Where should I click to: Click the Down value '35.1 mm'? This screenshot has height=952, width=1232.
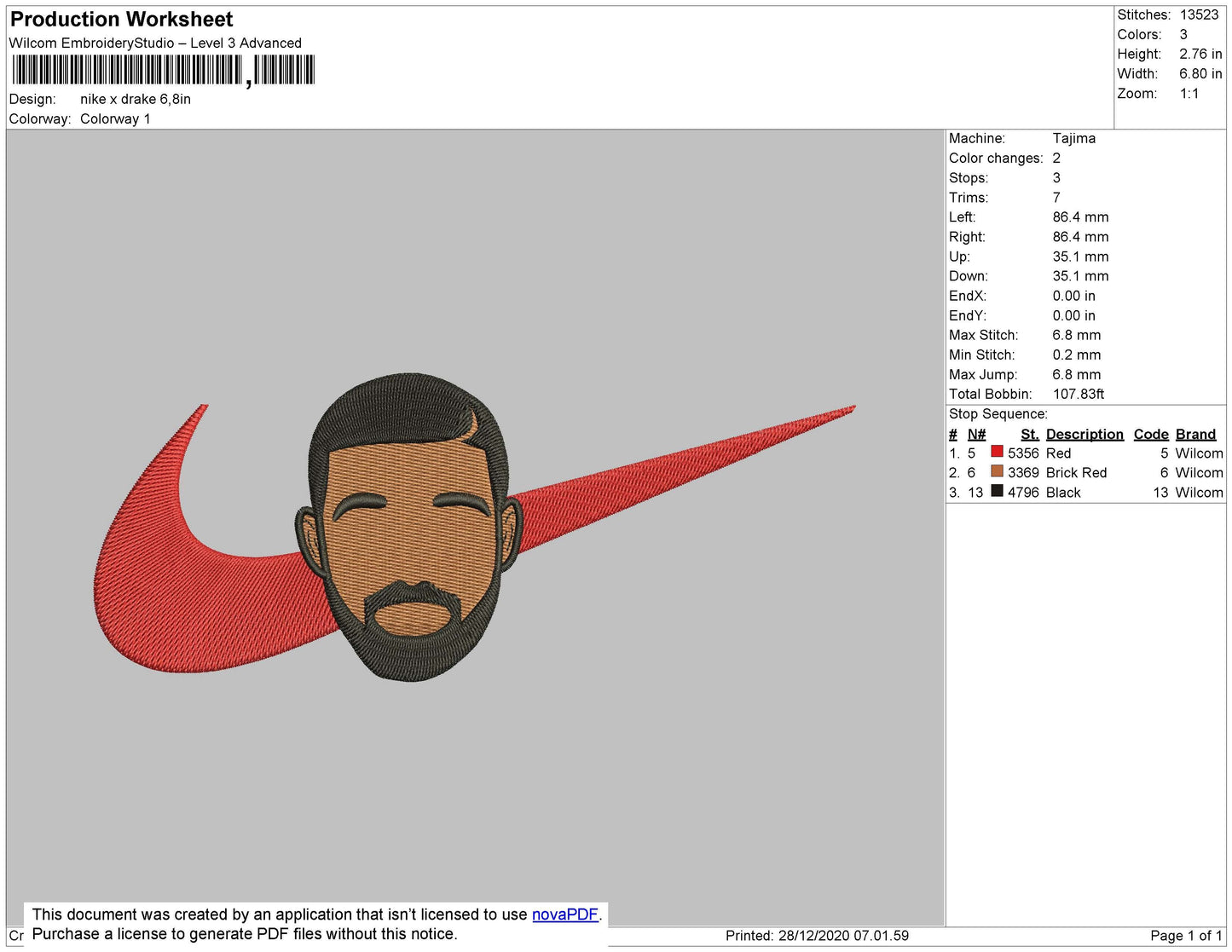tap(1080, 276)
